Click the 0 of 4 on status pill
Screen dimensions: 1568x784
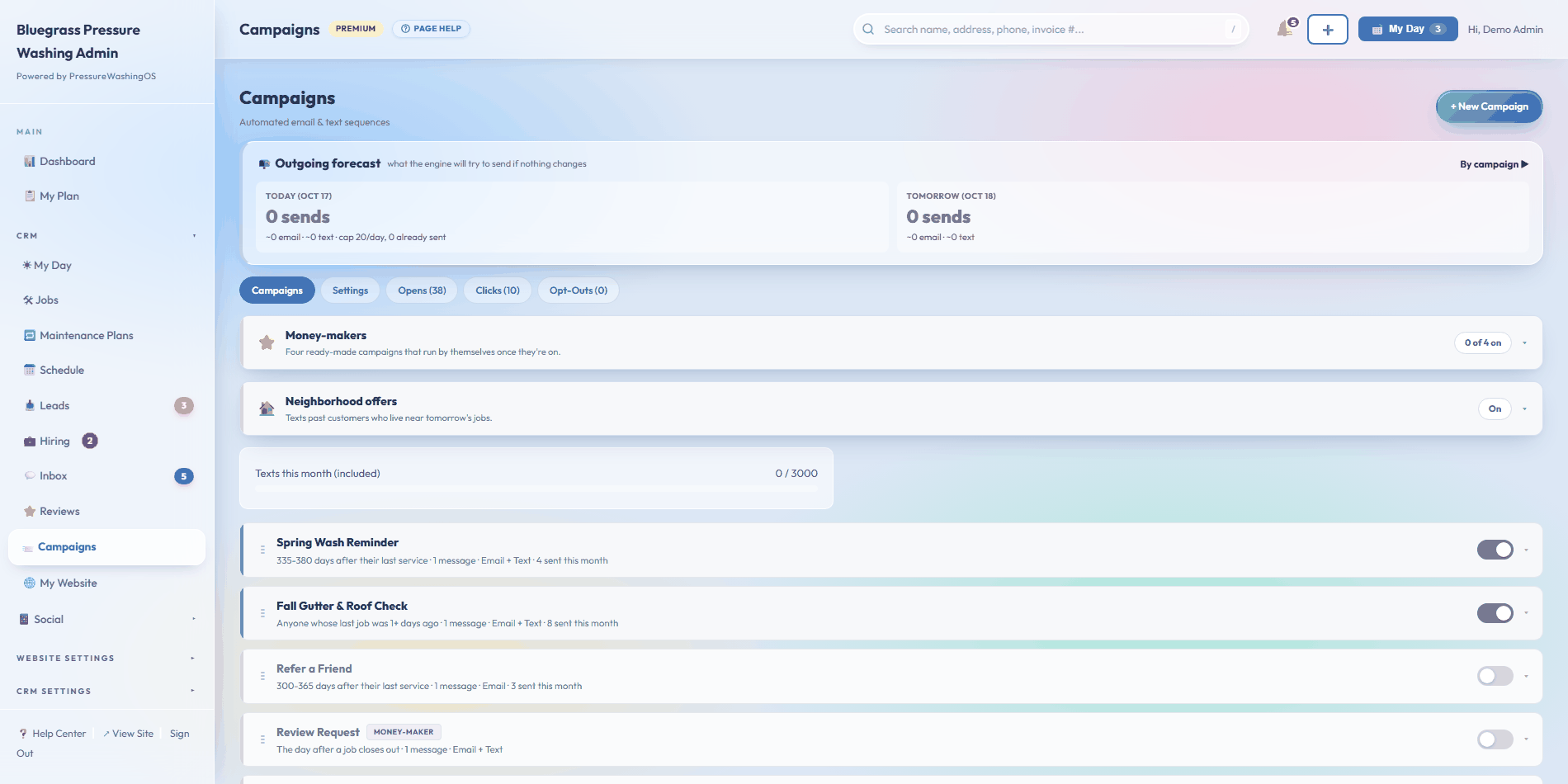click(1483, 342)
